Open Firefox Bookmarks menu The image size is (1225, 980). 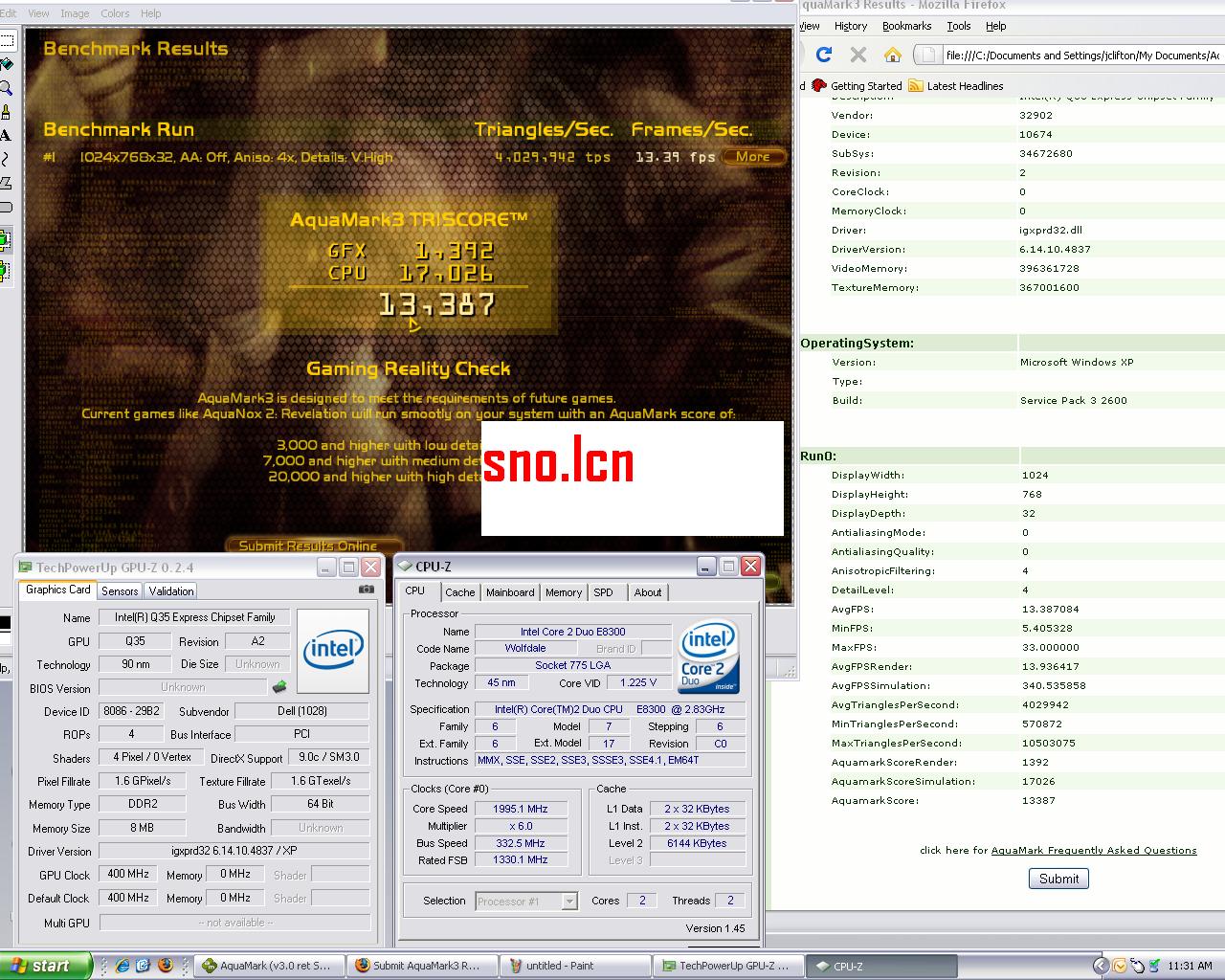(x=907, y=26)
